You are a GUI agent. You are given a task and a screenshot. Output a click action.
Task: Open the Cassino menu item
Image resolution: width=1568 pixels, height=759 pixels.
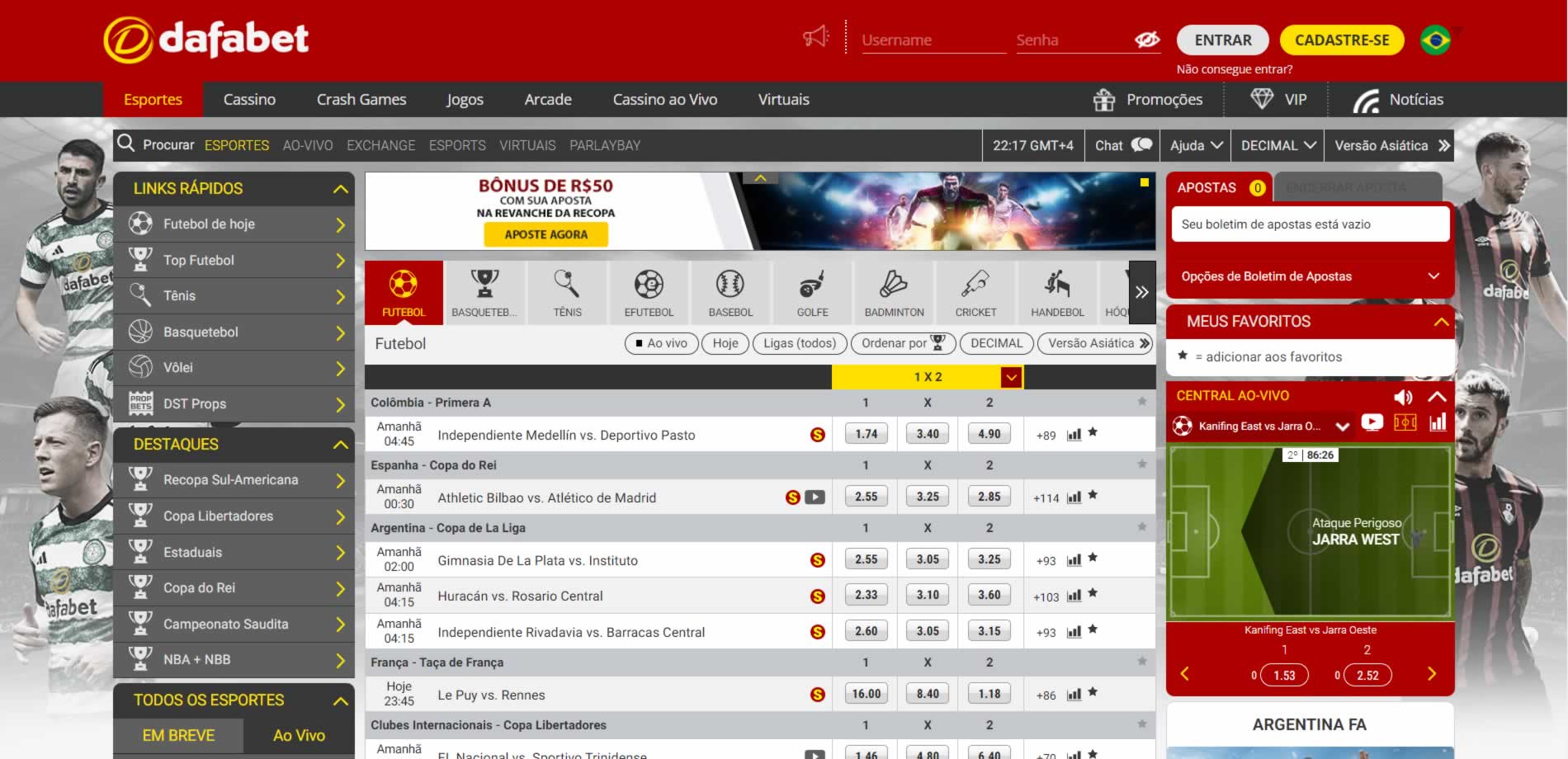click(249, 100)
